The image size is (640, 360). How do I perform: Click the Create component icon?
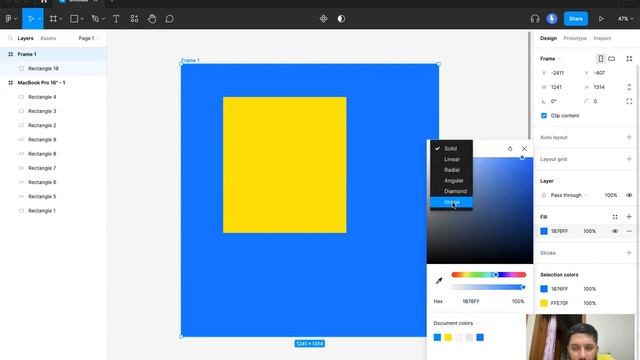coord(323,19)
